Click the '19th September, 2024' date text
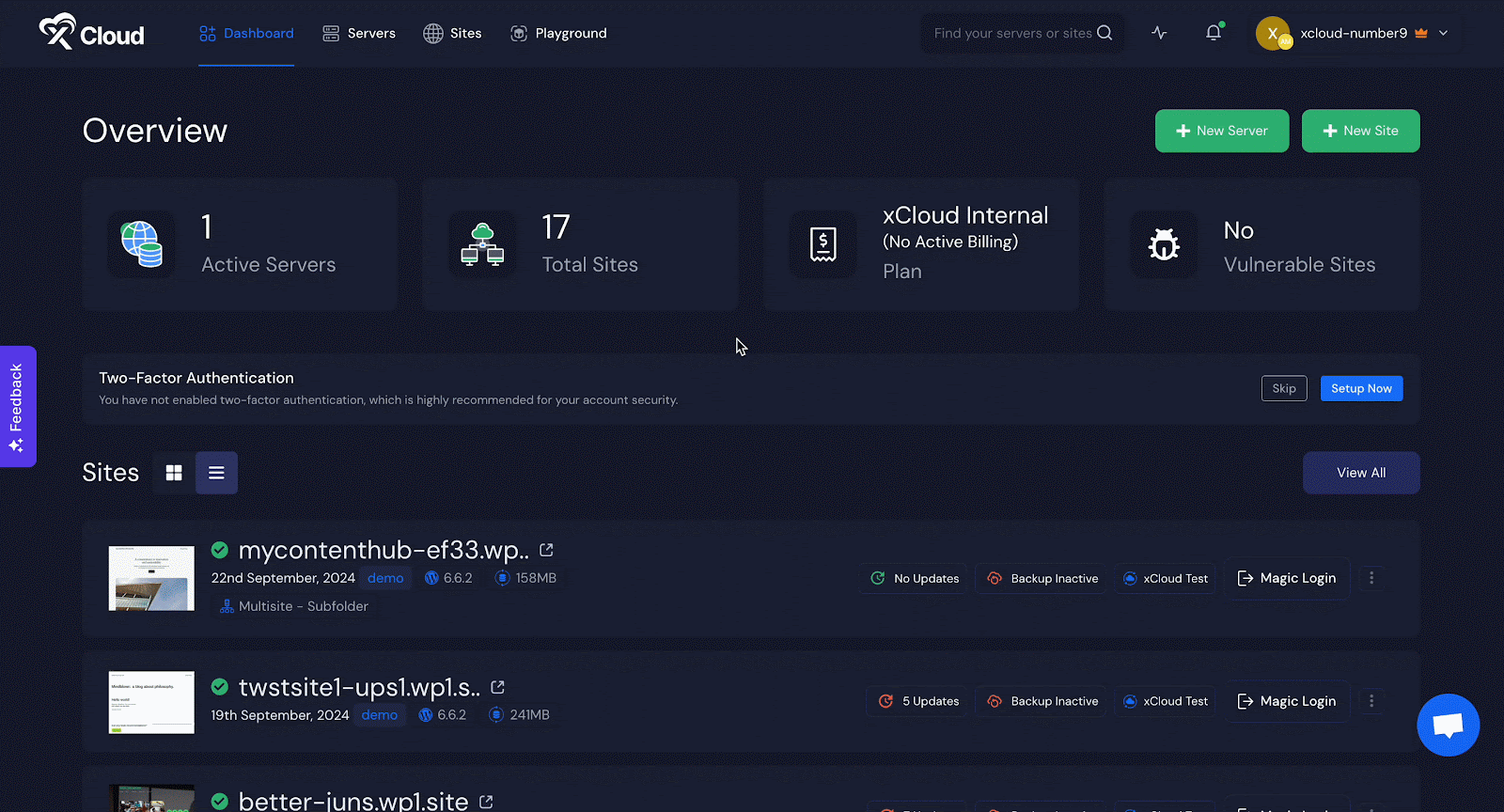 tap(280, 715)
